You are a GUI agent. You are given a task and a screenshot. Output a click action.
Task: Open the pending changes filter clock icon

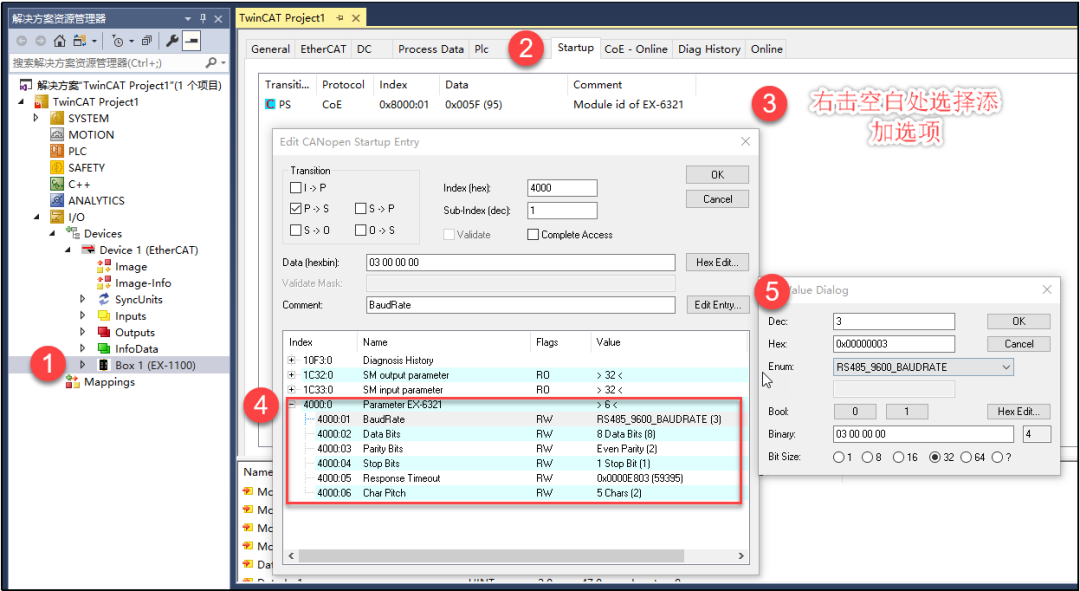(118, 41)
